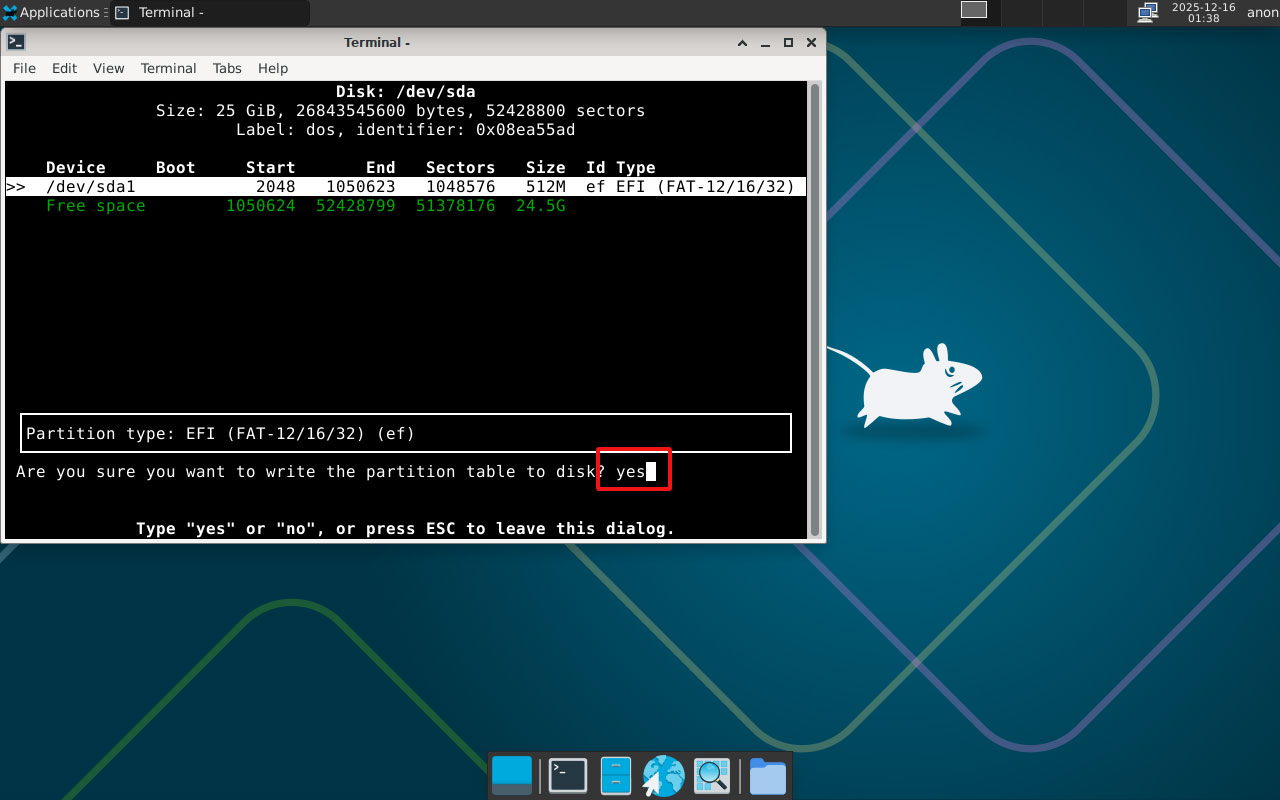Open the Terminal menu in menu bar
This screenshot has height=800, width=1280.
click(168, 68)
